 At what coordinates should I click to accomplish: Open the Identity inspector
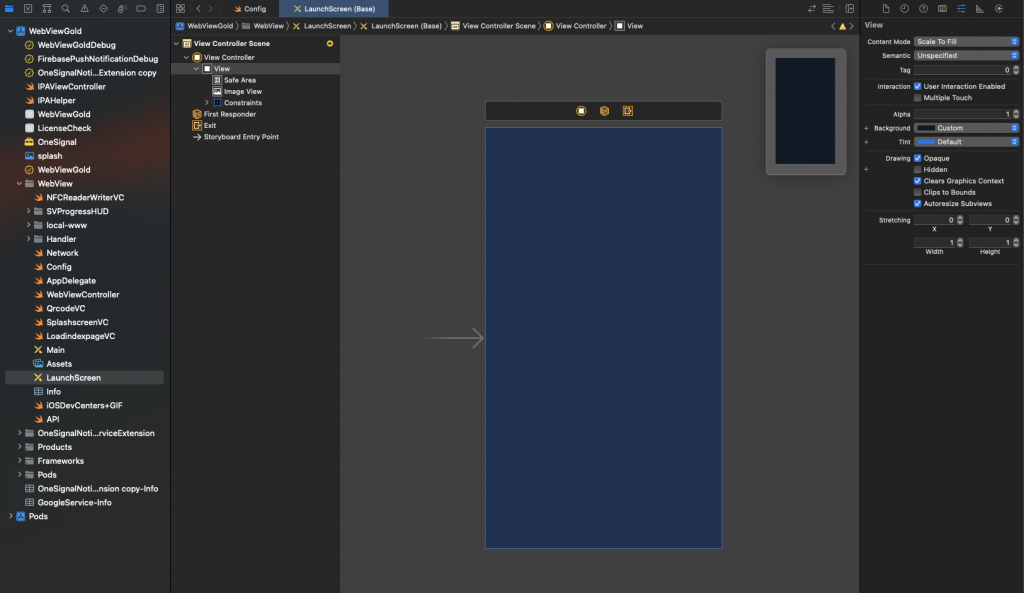coord(941,9)
